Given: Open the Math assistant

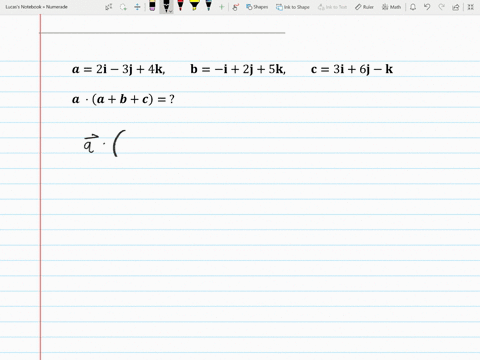Looking at the screenshot, I should coord(391,7).
